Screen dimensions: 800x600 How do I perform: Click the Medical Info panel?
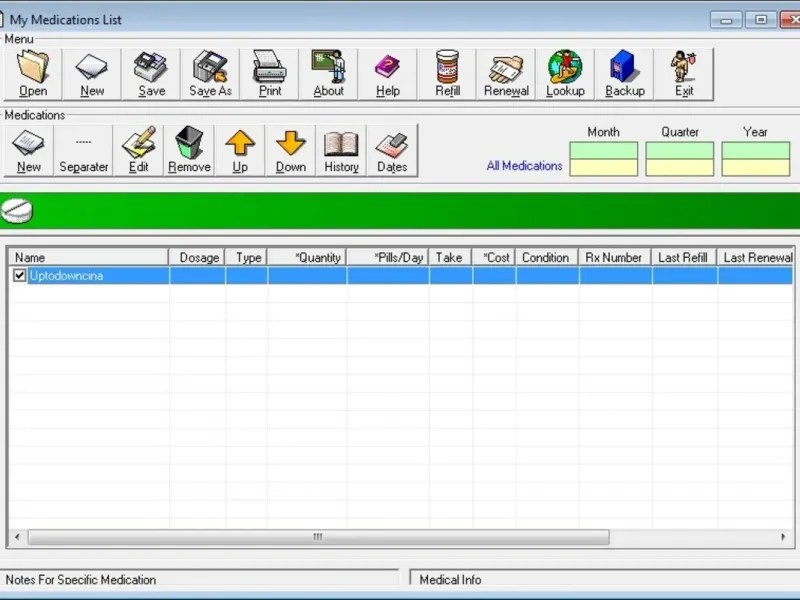point(605,578)
